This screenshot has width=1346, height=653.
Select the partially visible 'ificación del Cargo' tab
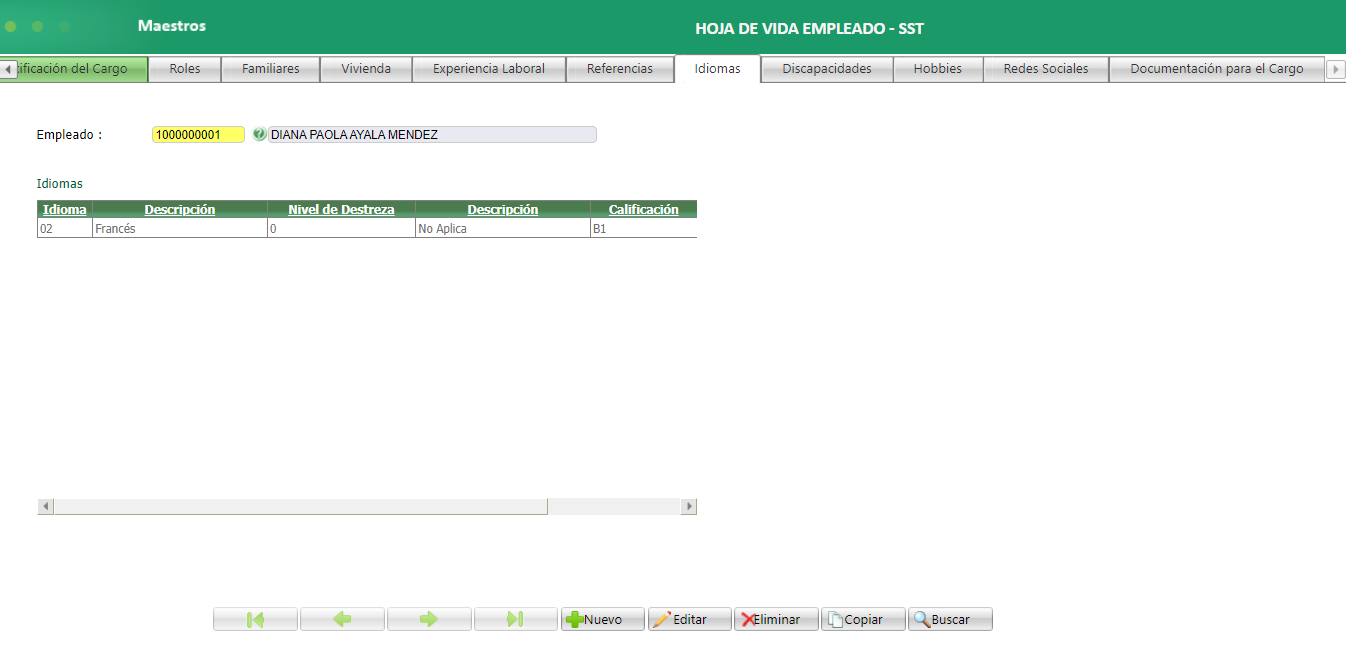coord(82,69)
